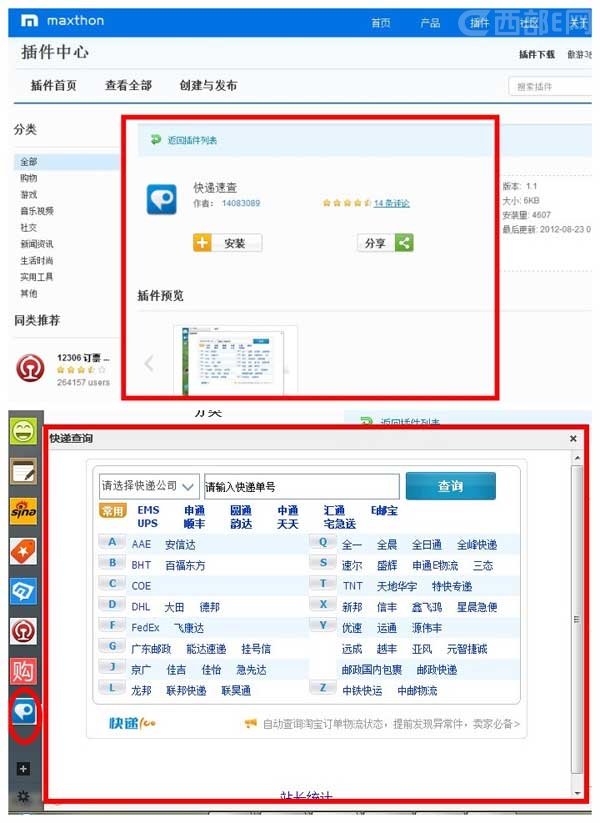The image size is (600, 823).
Task: Open the Sina sidebar icon
Action: [x=24, y=512]
